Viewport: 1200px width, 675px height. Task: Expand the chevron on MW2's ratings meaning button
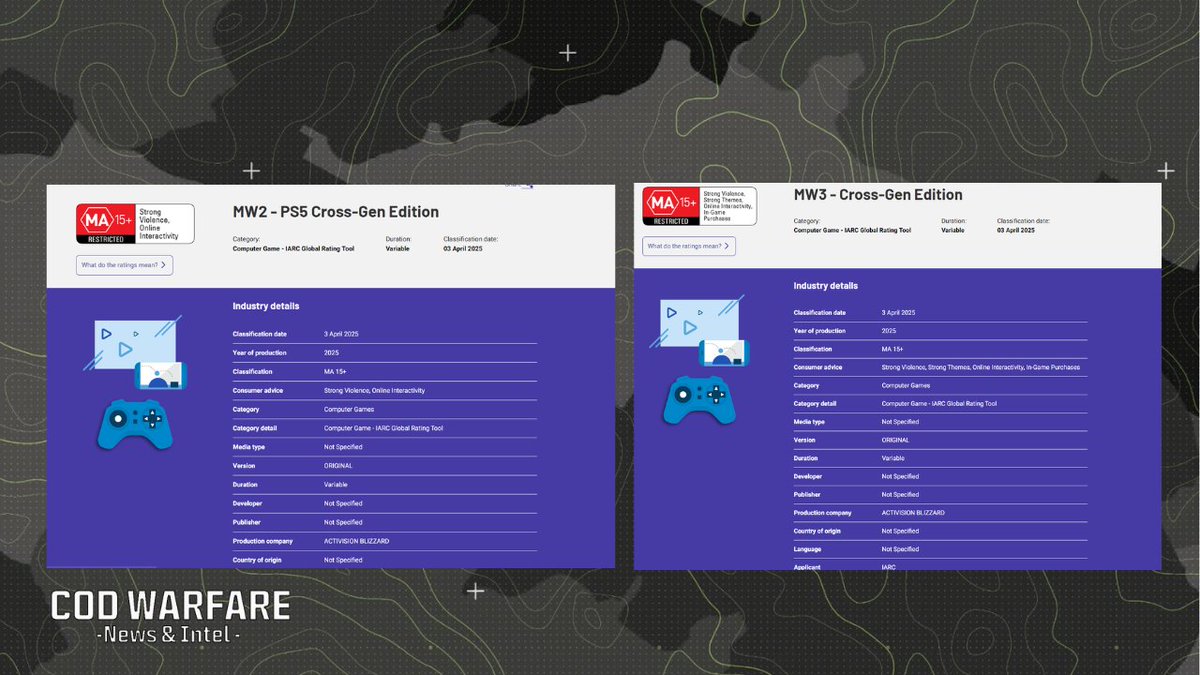coord(163,264)
